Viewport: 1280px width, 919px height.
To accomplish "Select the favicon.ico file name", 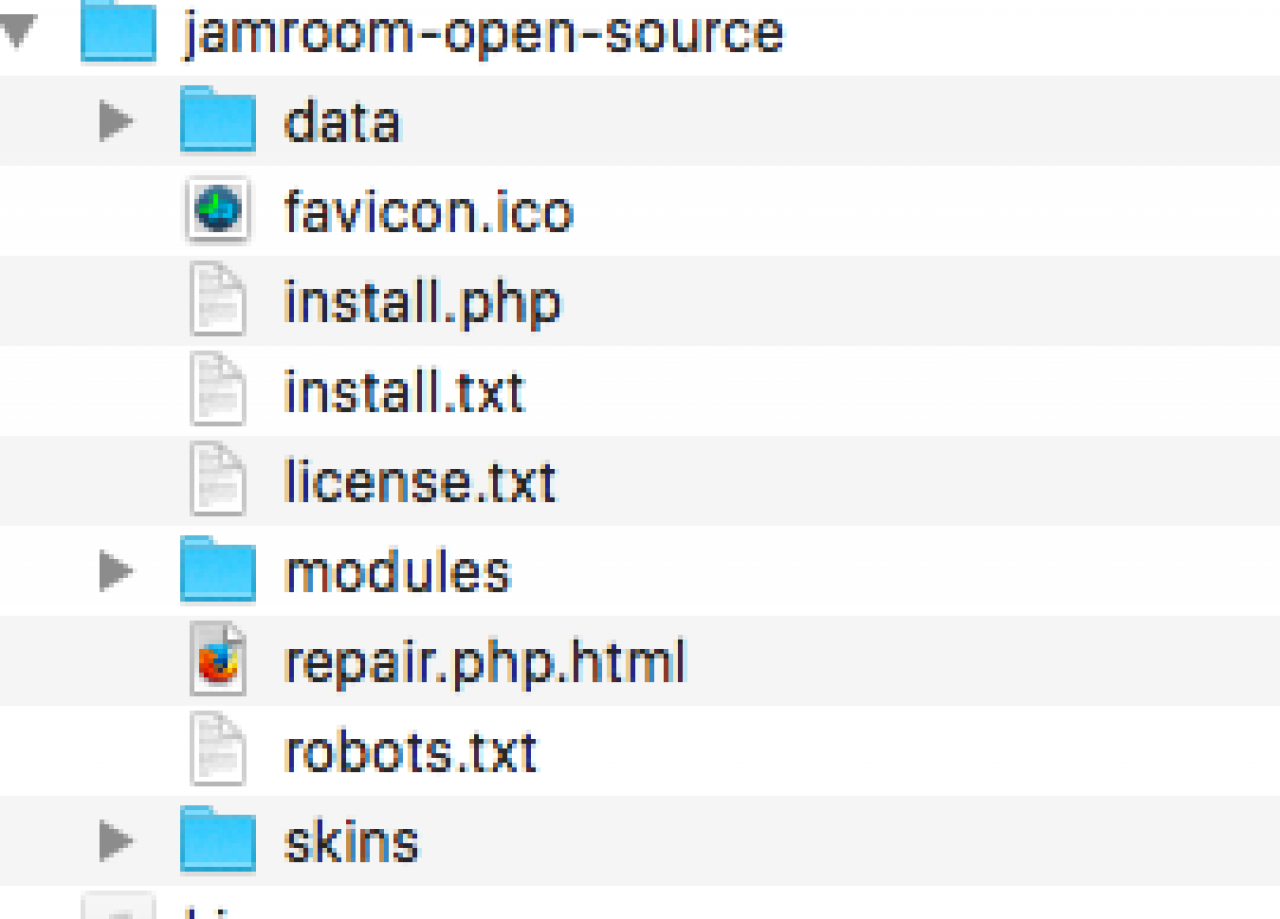I will [428, 212].
